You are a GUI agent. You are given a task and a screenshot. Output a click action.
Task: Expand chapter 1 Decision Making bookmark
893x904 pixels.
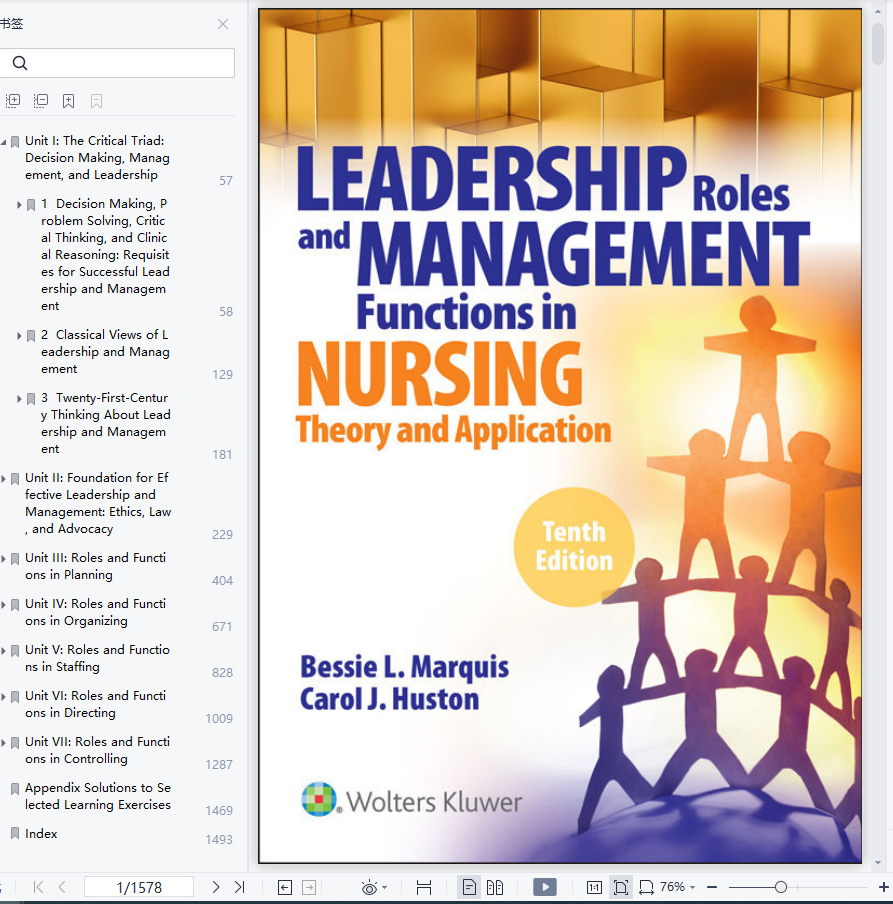click(19, 205)
